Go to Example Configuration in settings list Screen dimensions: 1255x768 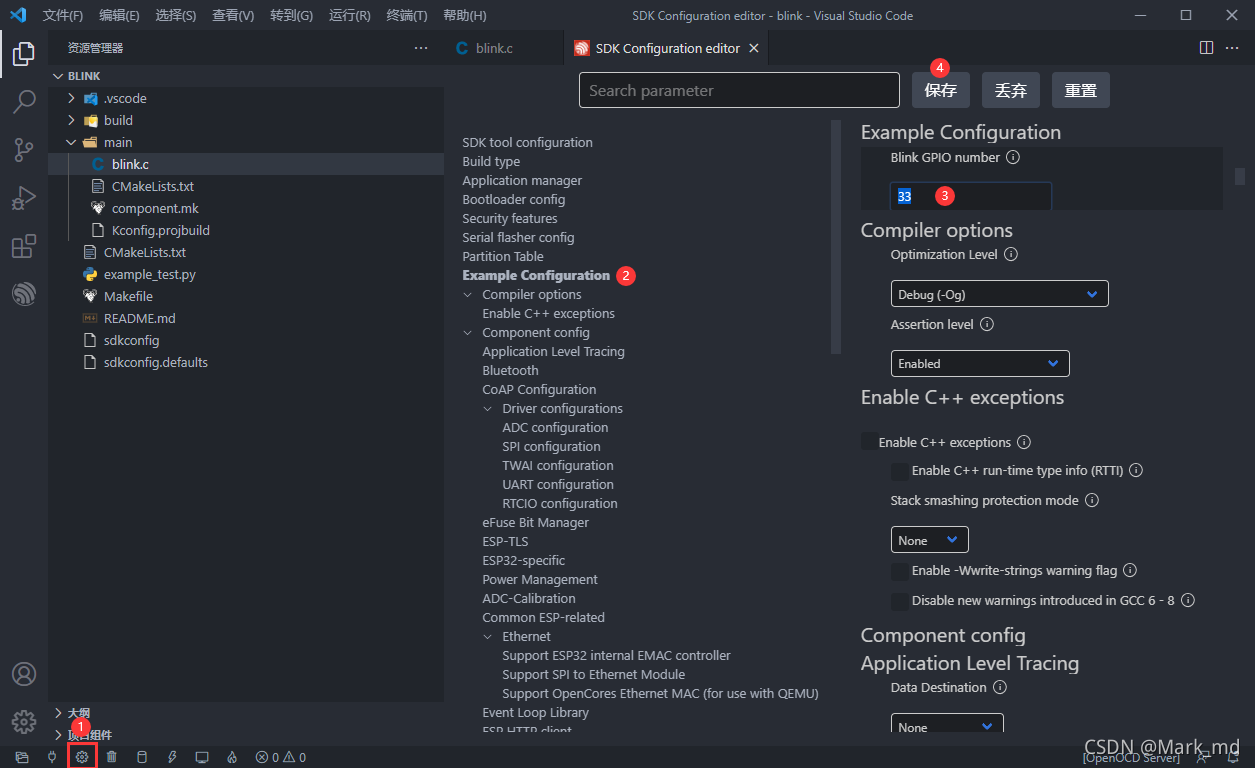tap(536, 275)
